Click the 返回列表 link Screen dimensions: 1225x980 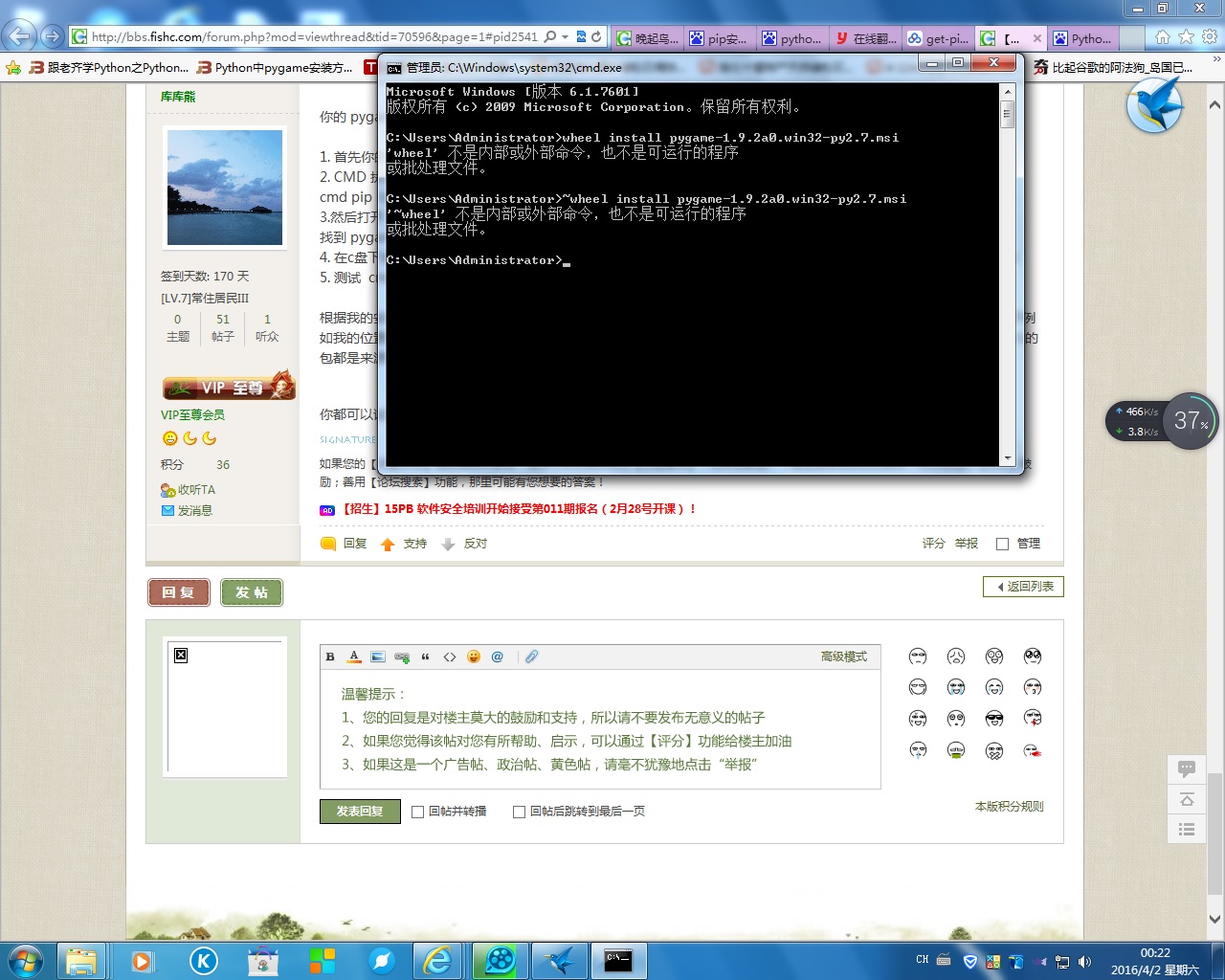(1023, 587)
